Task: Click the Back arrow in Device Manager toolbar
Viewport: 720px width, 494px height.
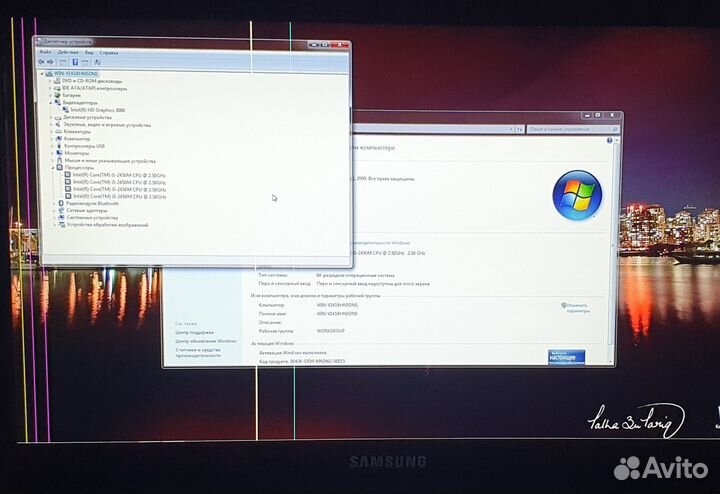Action: [x=42, y=62]
